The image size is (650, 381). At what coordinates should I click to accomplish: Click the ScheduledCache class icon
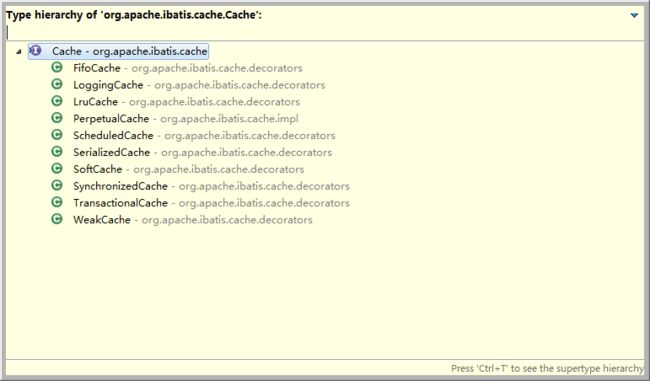coord(57,135)
